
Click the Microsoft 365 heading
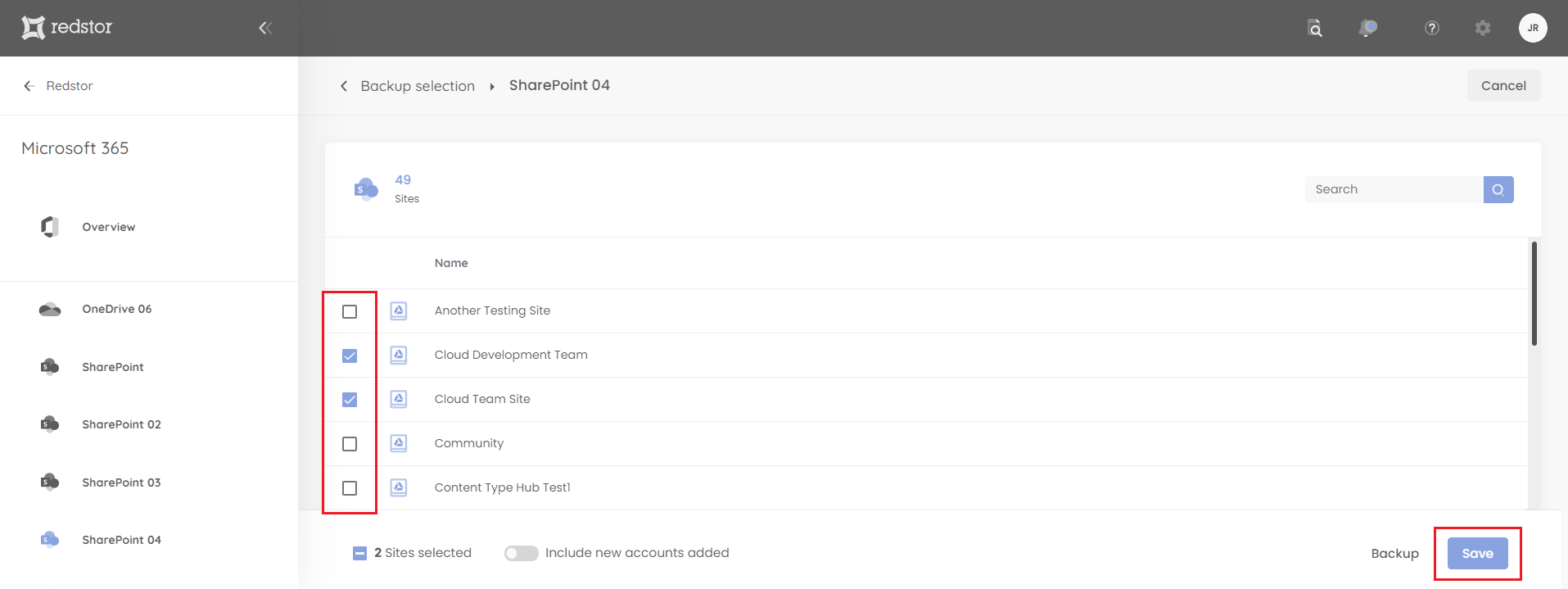pos(75,148)
